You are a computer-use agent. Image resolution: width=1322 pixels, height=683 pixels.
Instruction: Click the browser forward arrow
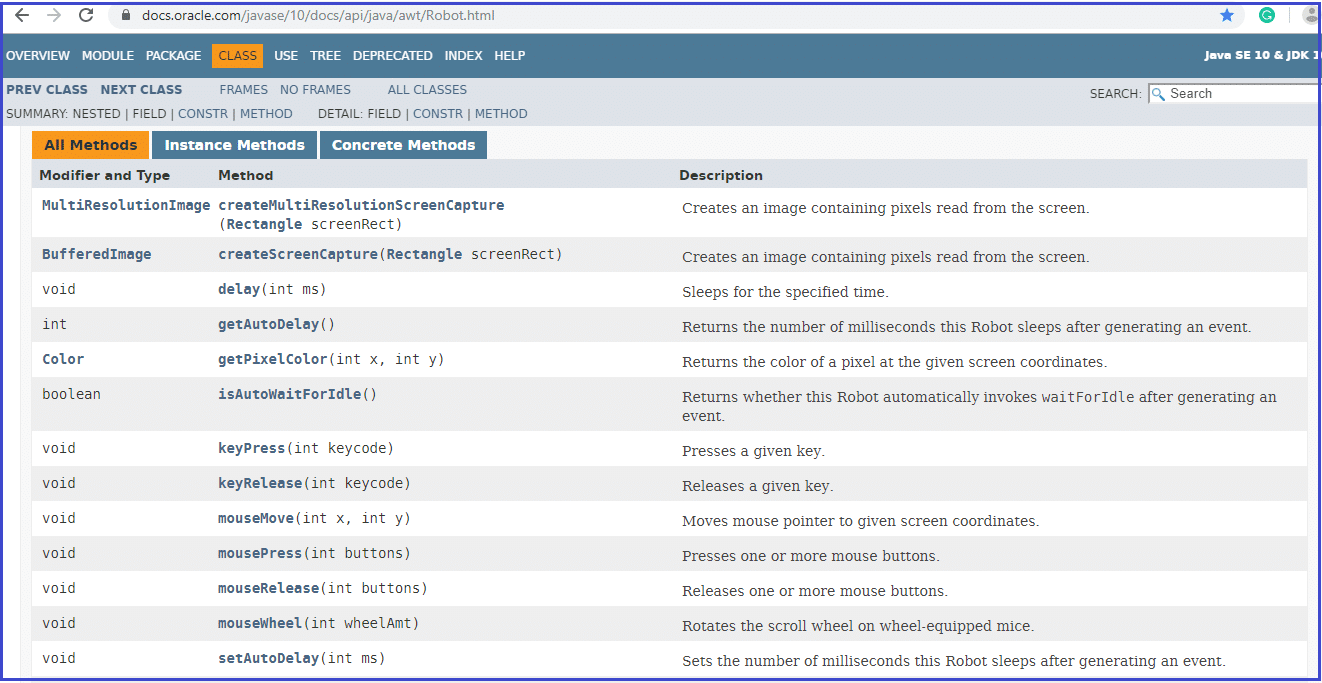(x=52, y=15)
